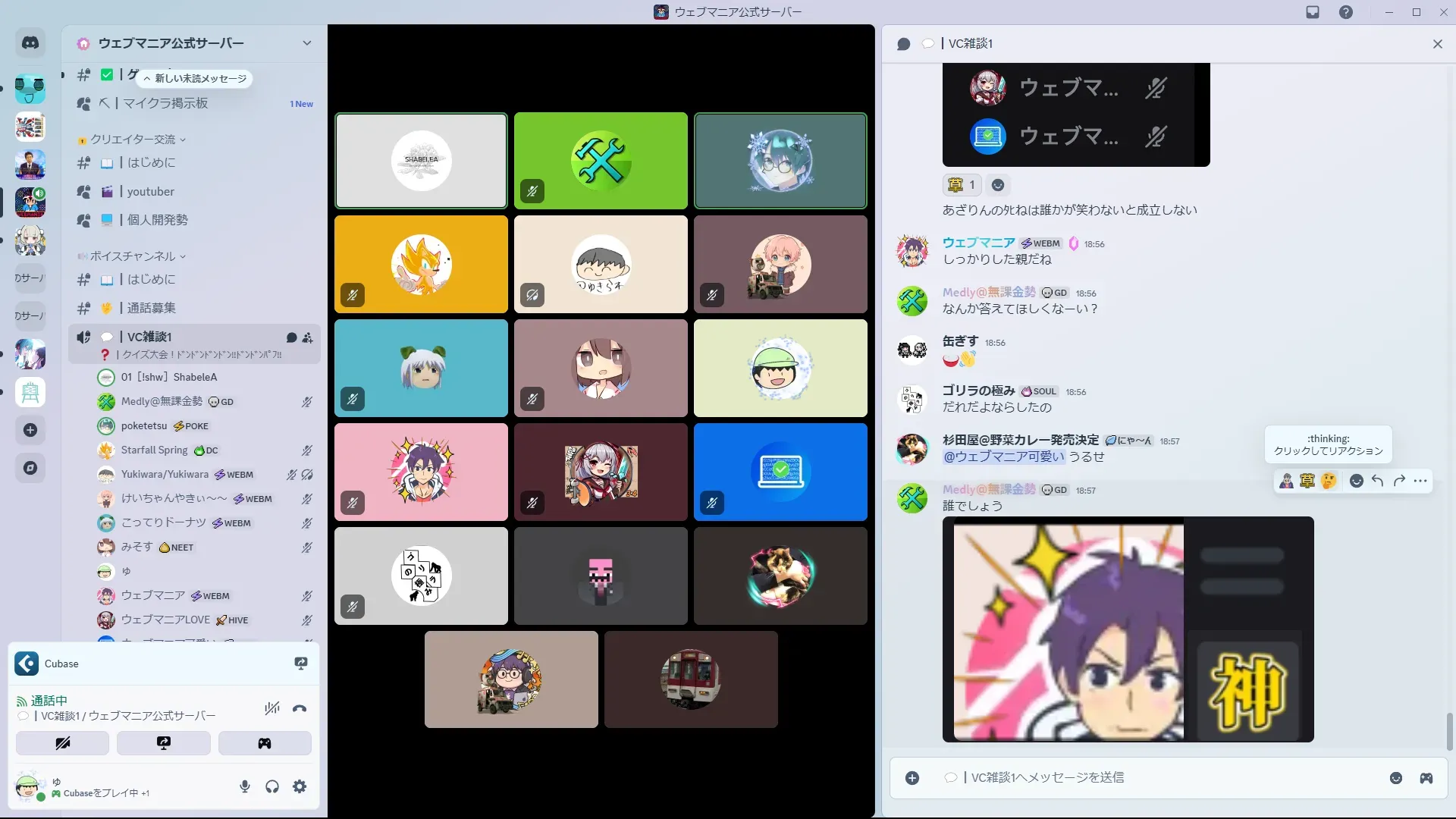
Task: Forward the hovered message
Action: coord(1399,481)
